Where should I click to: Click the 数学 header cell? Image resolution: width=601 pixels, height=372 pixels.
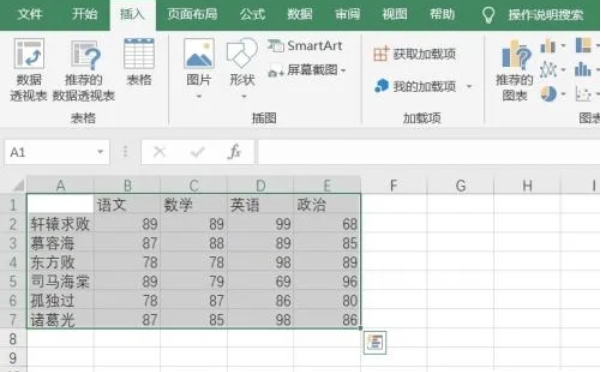click(x=194, y=205)
